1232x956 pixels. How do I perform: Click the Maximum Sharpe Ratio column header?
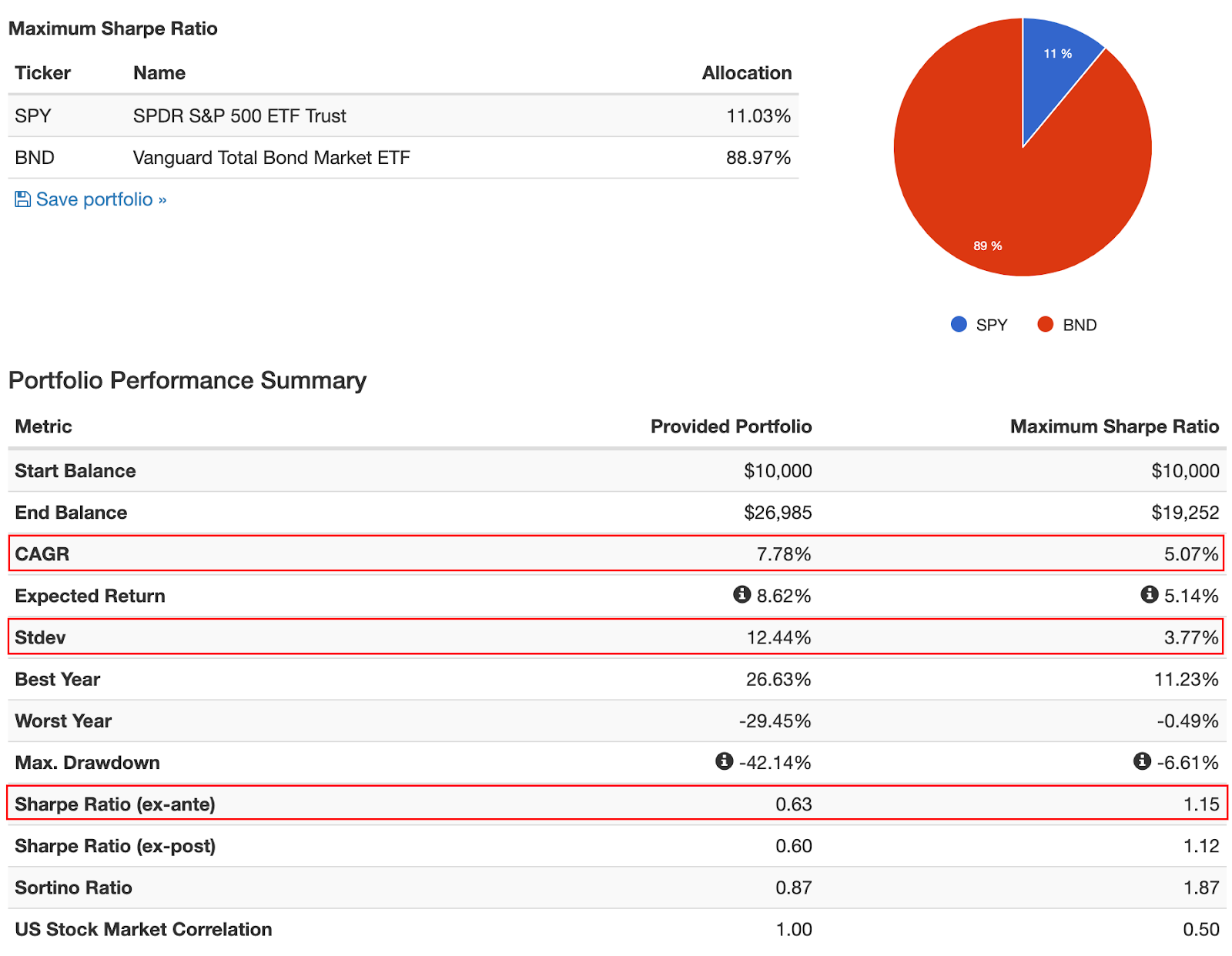(x=1115, y=426)
